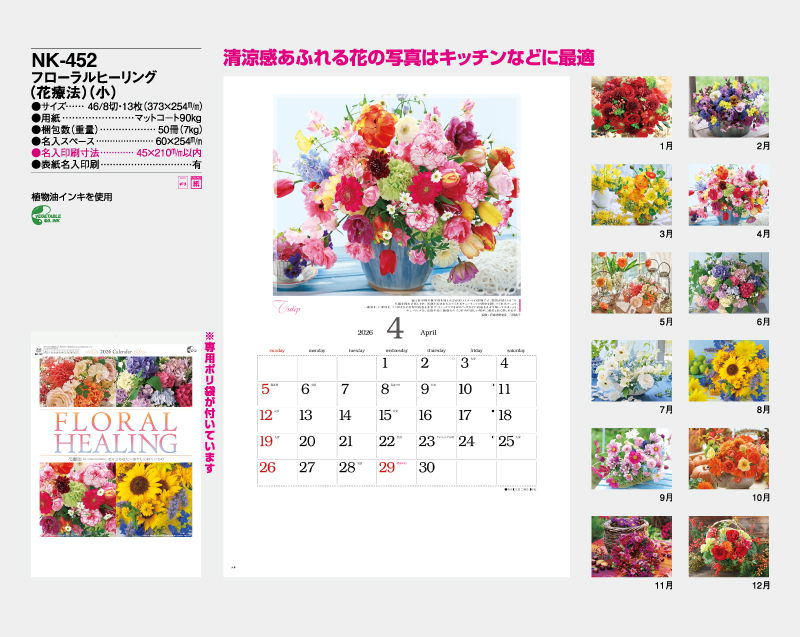This screenshot has height=637, width=800.
Task: Click the large tulip bouquet photo
Action: tap(396, 195)
